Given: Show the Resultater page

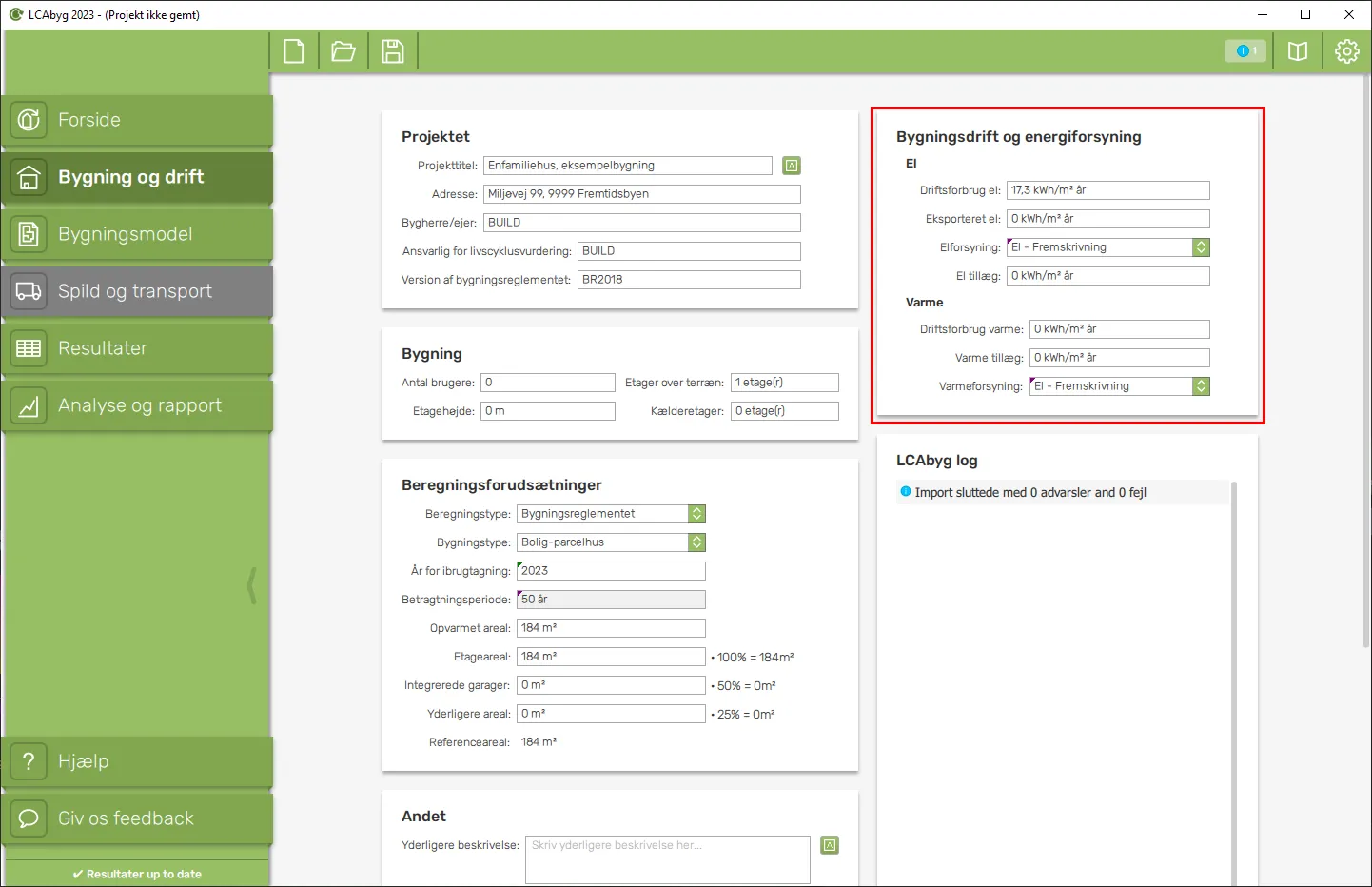Looking at the screenshot, I should coord(137,348).
